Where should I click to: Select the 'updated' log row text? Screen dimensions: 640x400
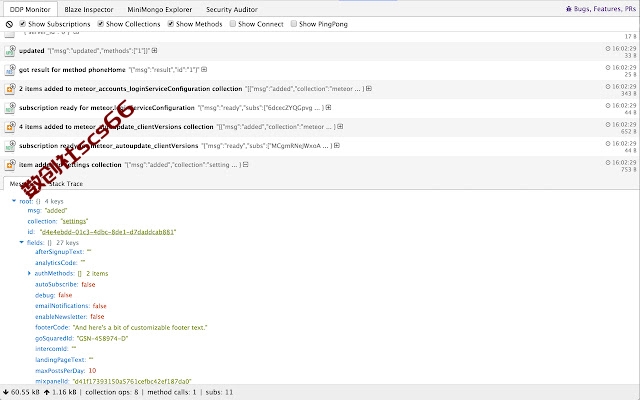(x=31, y=51)
